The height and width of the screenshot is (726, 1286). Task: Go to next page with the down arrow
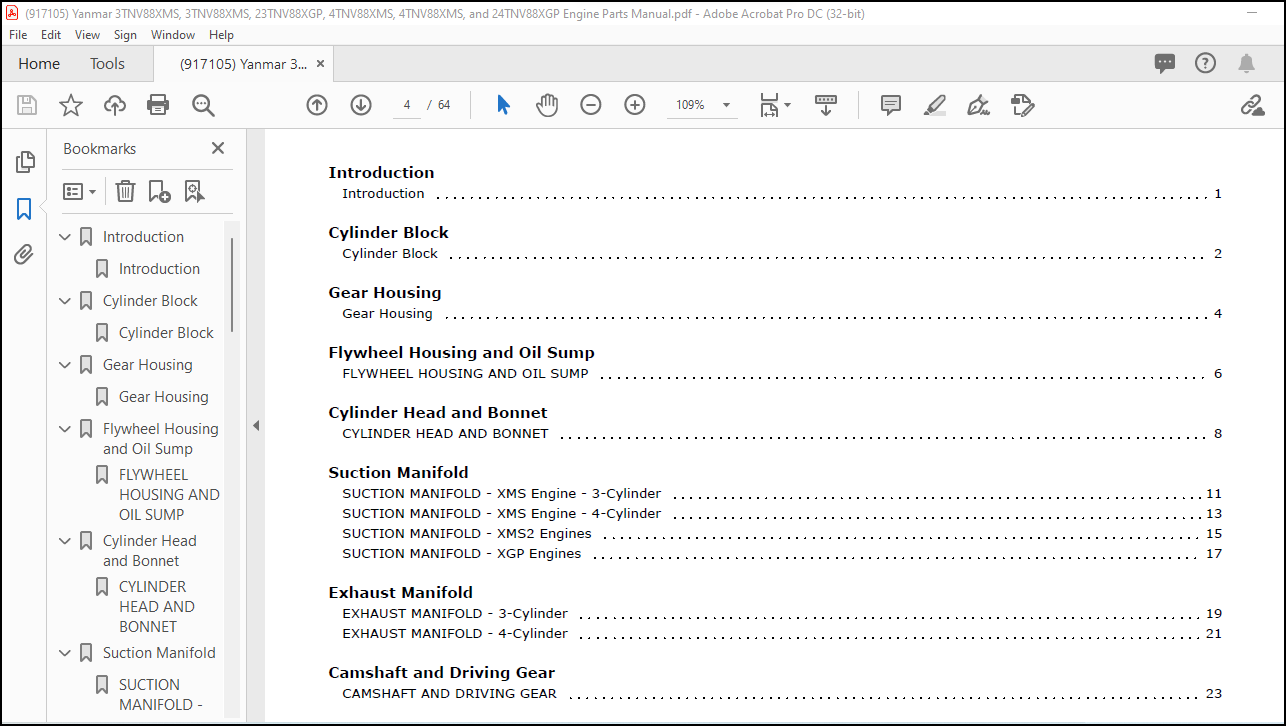pyautogui.click(x=361, y=105)
